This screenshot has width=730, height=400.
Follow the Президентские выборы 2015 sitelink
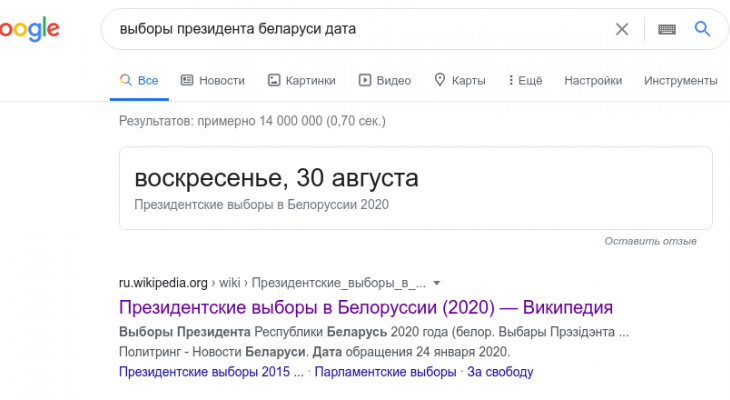point(210,372)
